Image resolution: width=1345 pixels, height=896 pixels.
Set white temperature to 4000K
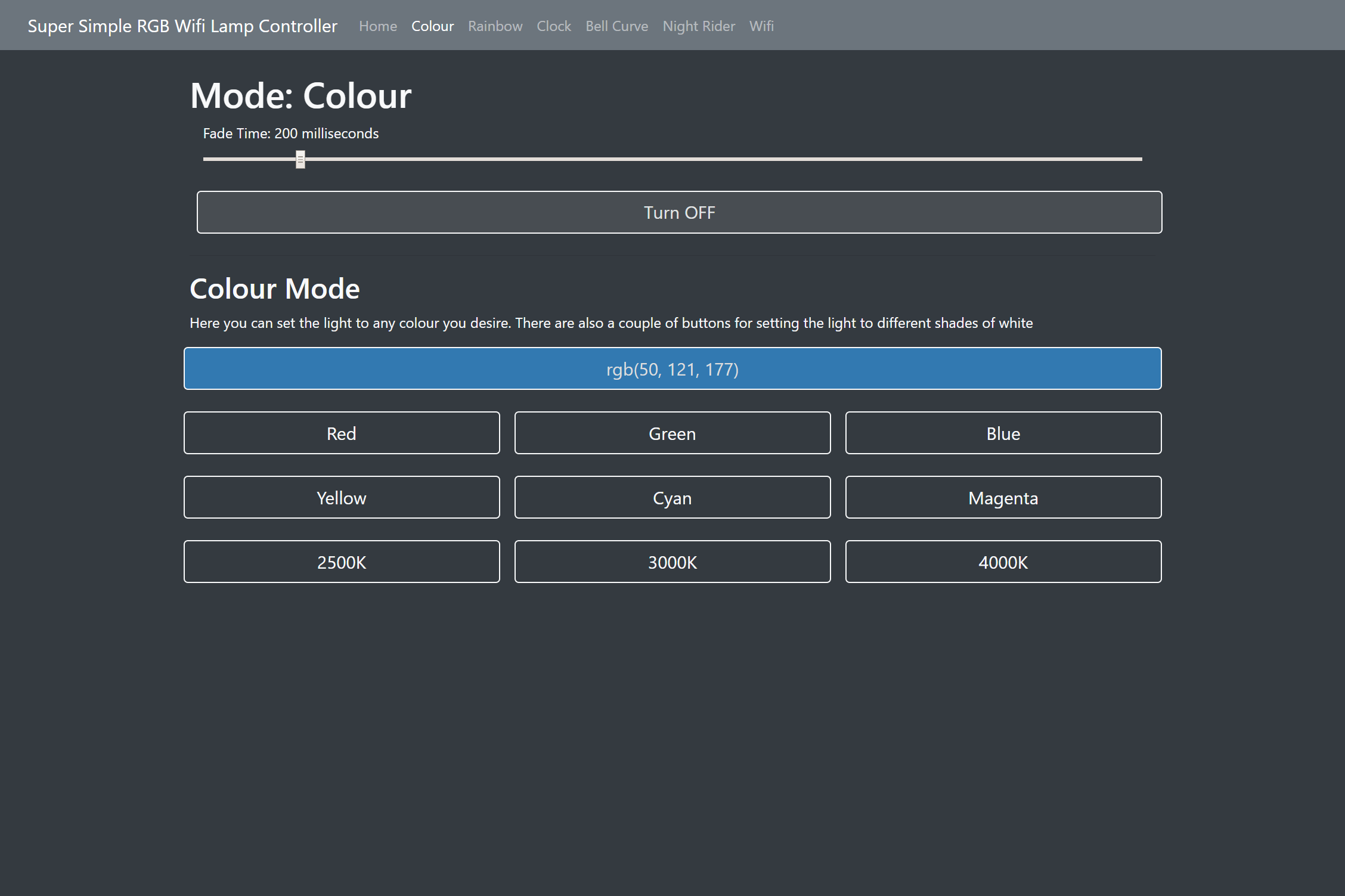coord(1003,562)
